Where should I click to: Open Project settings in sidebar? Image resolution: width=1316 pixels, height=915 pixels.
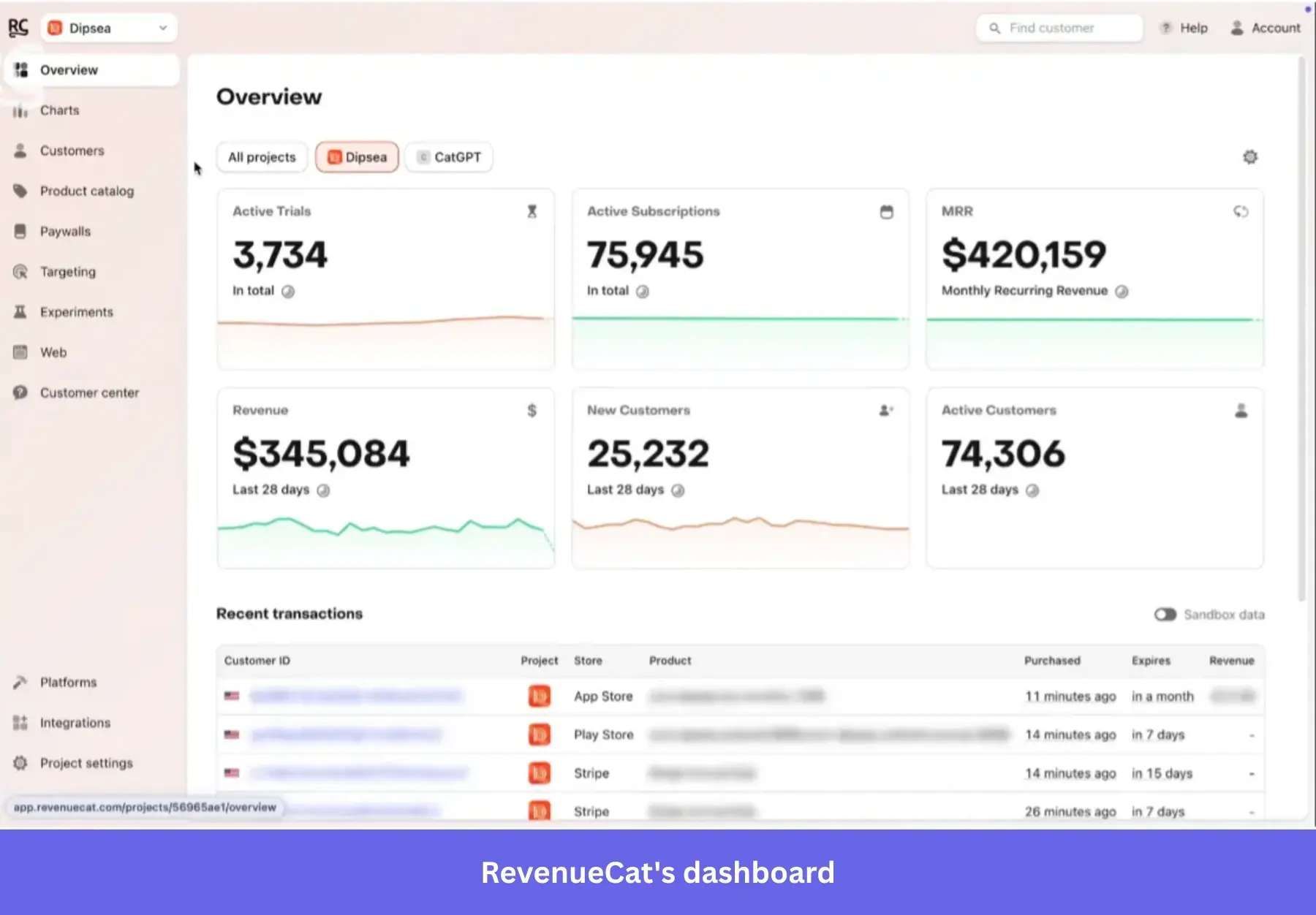91,763
